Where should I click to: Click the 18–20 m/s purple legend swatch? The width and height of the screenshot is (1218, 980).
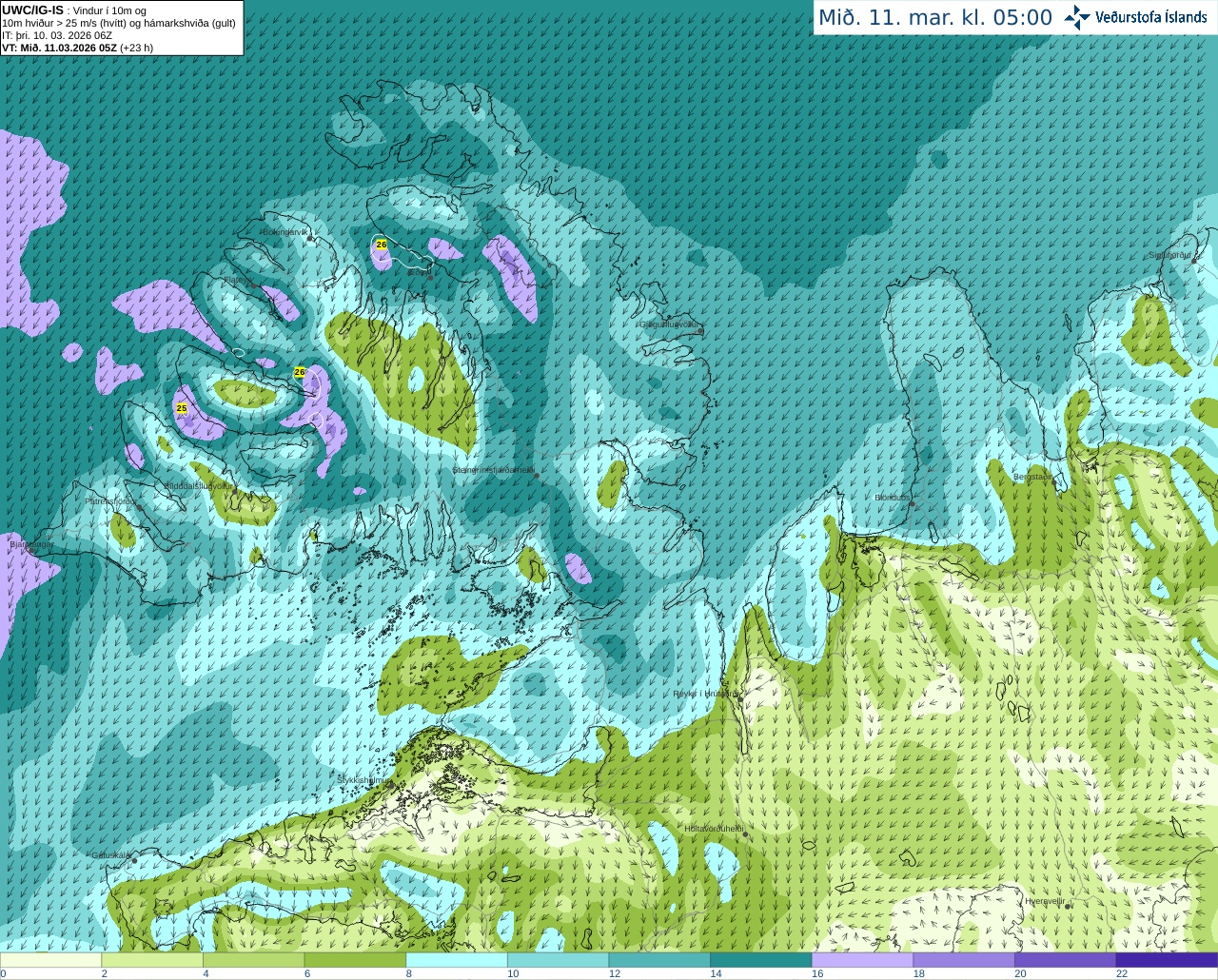tap(964, 960)
